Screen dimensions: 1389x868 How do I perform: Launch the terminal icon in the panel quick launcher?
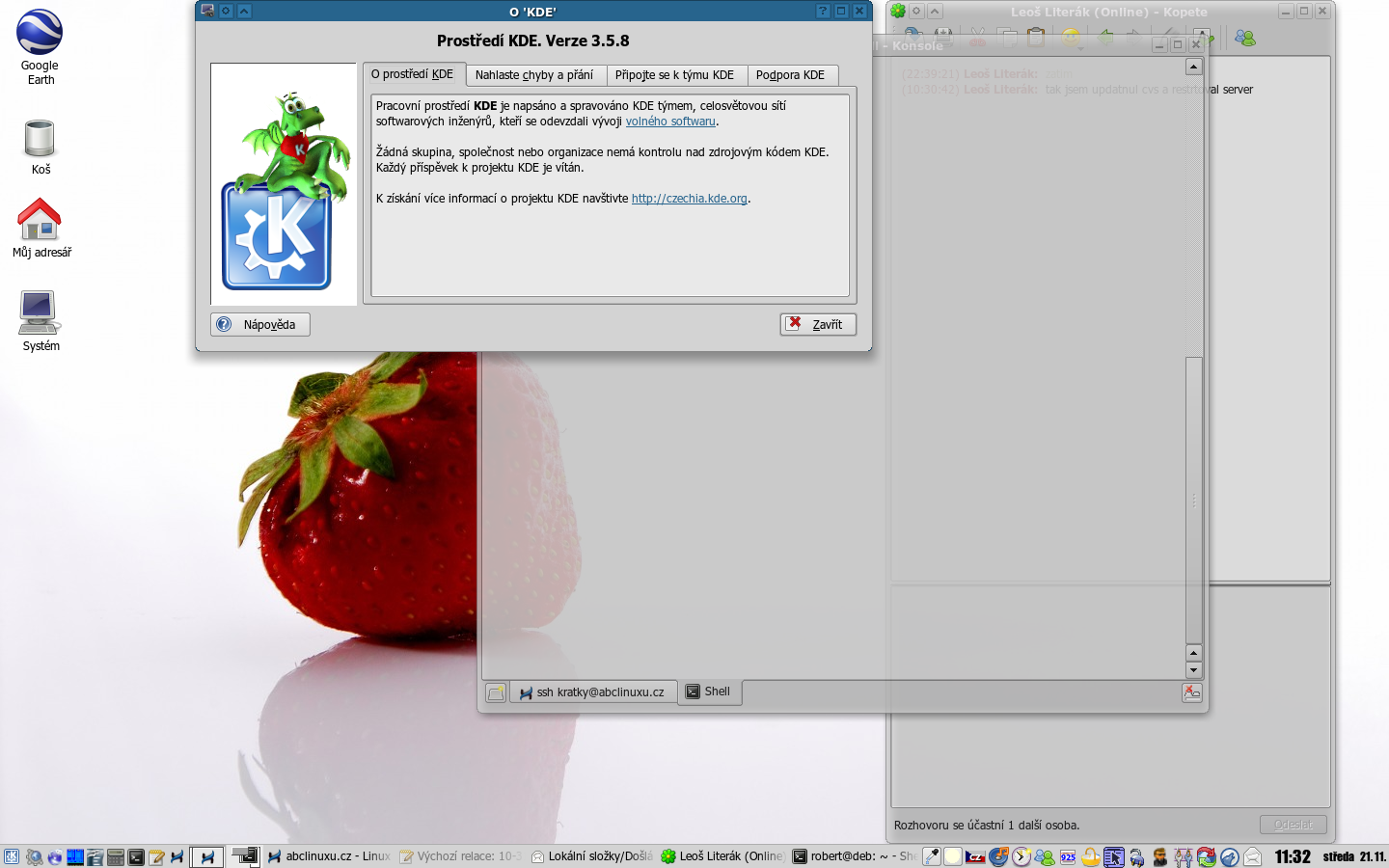136,856
